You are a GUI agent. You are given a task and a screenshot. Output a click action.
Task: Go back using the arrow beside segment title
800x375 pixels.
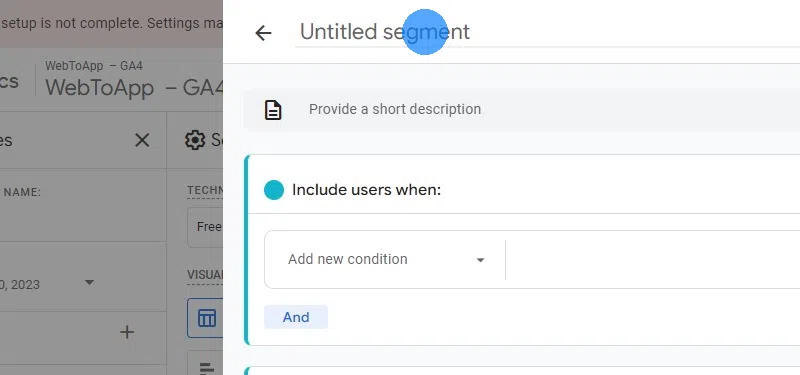263,33
